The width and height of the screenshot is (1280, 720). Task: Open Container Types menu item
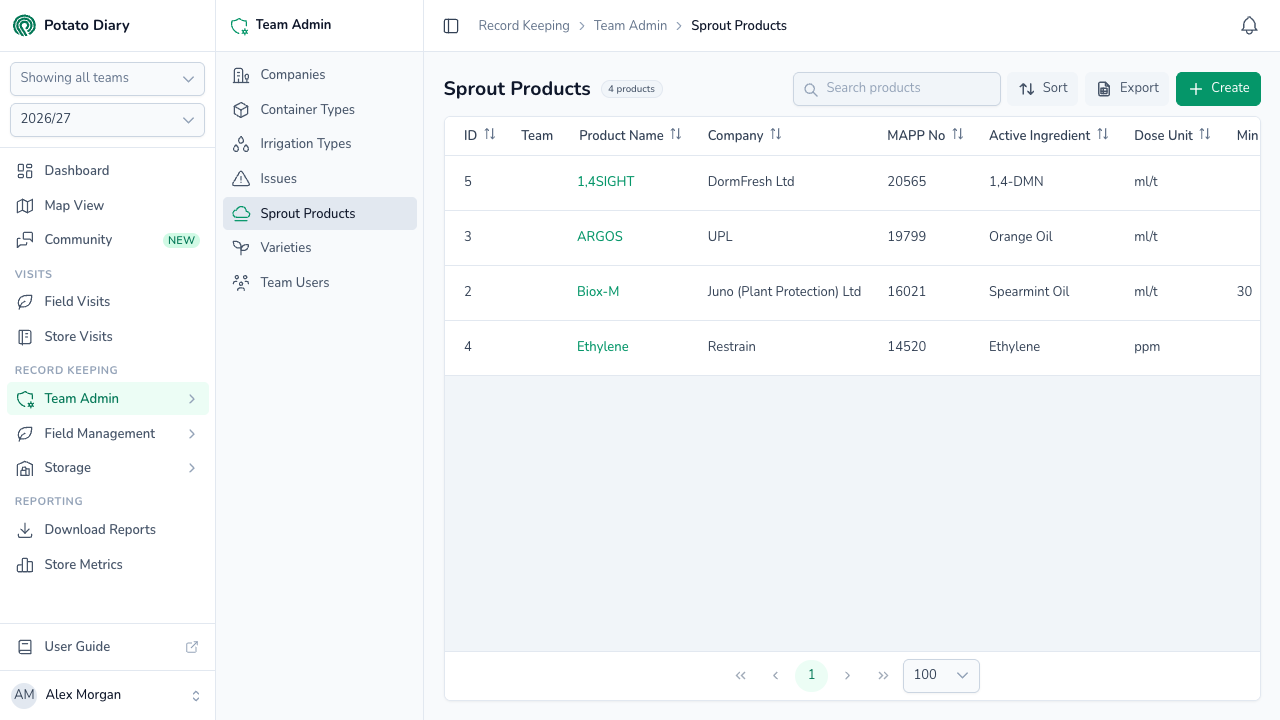[320, 110]
